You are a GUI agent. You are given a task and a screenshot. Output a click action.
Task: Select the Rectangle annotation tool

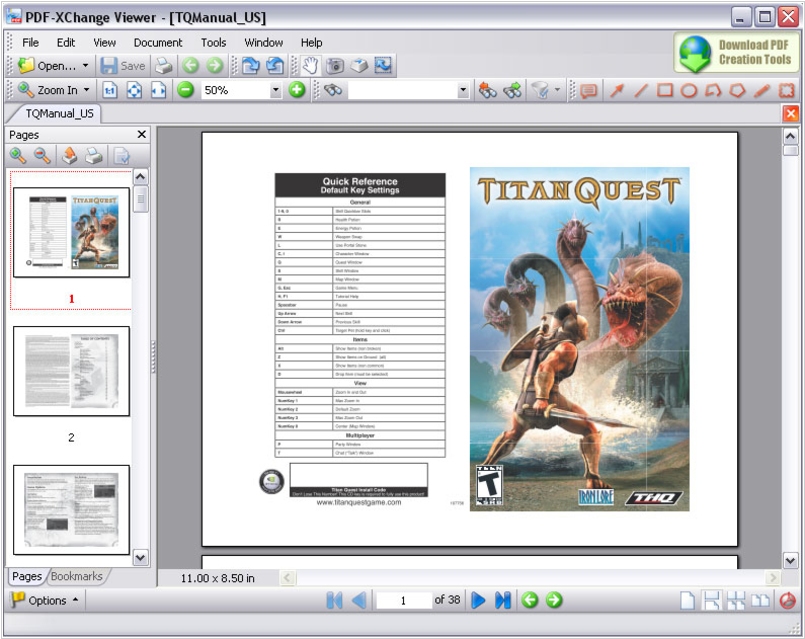click(x=665, y=90)
